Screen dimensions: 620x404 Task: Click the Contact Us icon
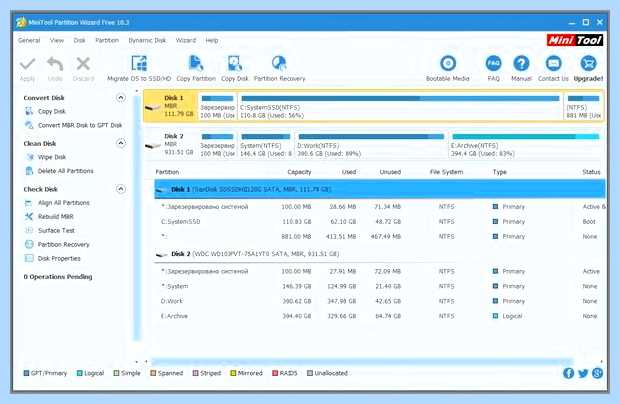click(x=553, y=63)
